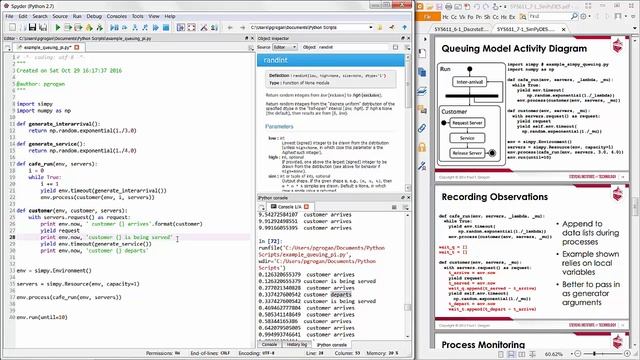Lock the Object inspector with the lock toggle
The height and width of the screenshot is (360, 640).
click(x=395, y=47)
